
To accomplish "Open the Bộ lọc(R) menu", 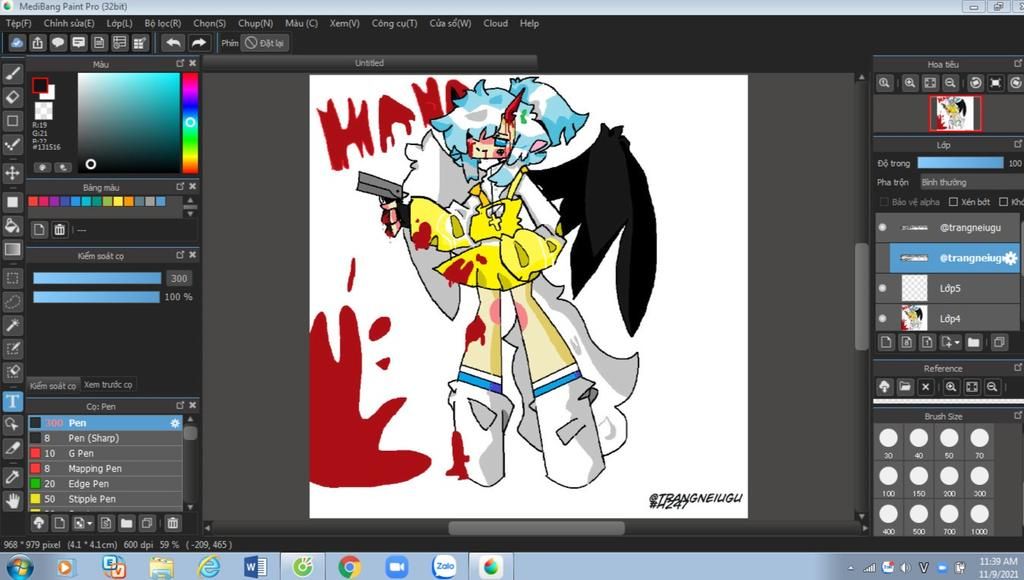I will [x=163, y=23].
